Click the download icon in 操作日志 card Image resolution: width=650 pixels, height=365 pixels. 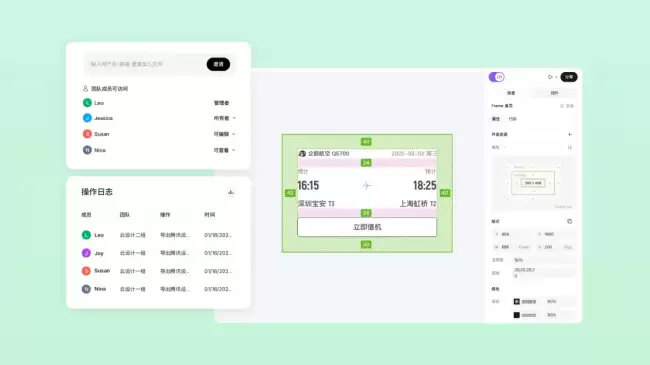pyautogui.click(x=231, y=192)
